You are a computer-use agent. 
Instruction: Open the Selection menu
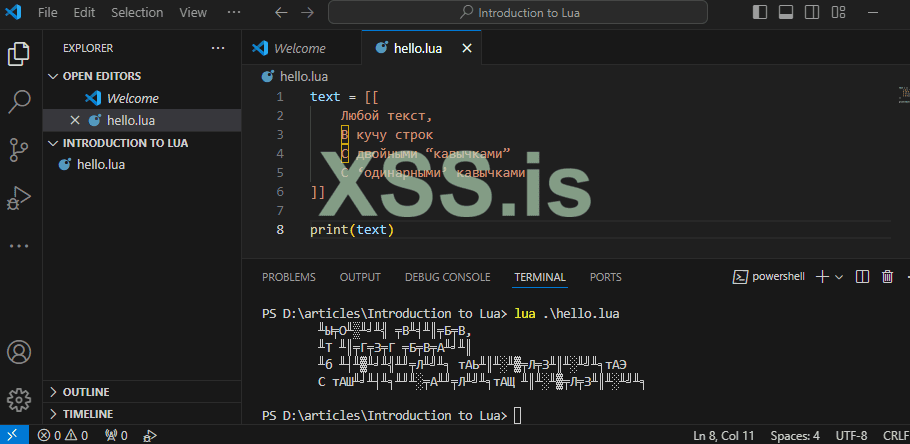[x=137, y=13]
